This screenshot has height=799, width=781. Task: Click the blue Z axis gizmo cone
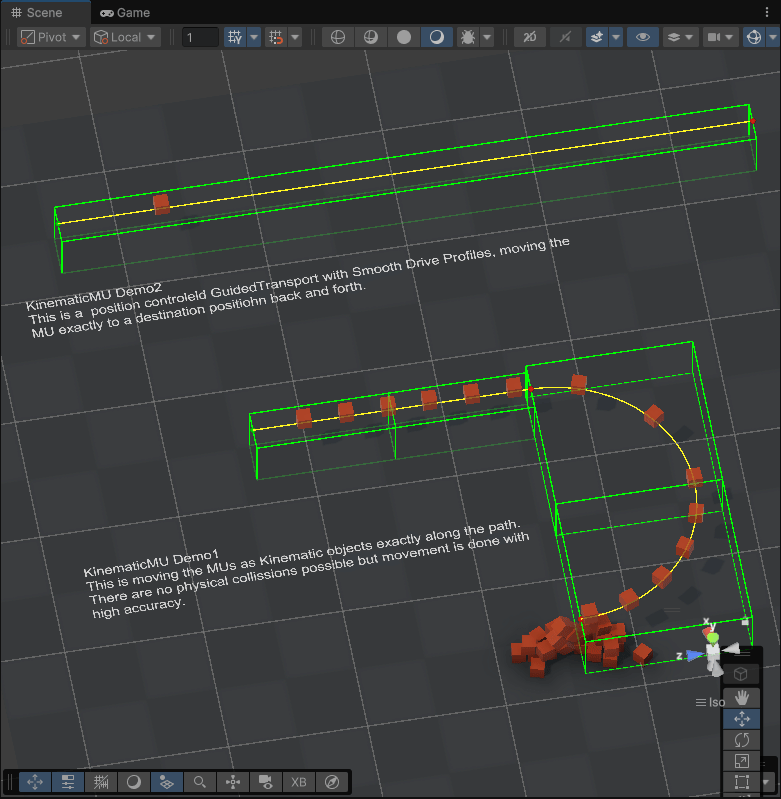(693, 655)
